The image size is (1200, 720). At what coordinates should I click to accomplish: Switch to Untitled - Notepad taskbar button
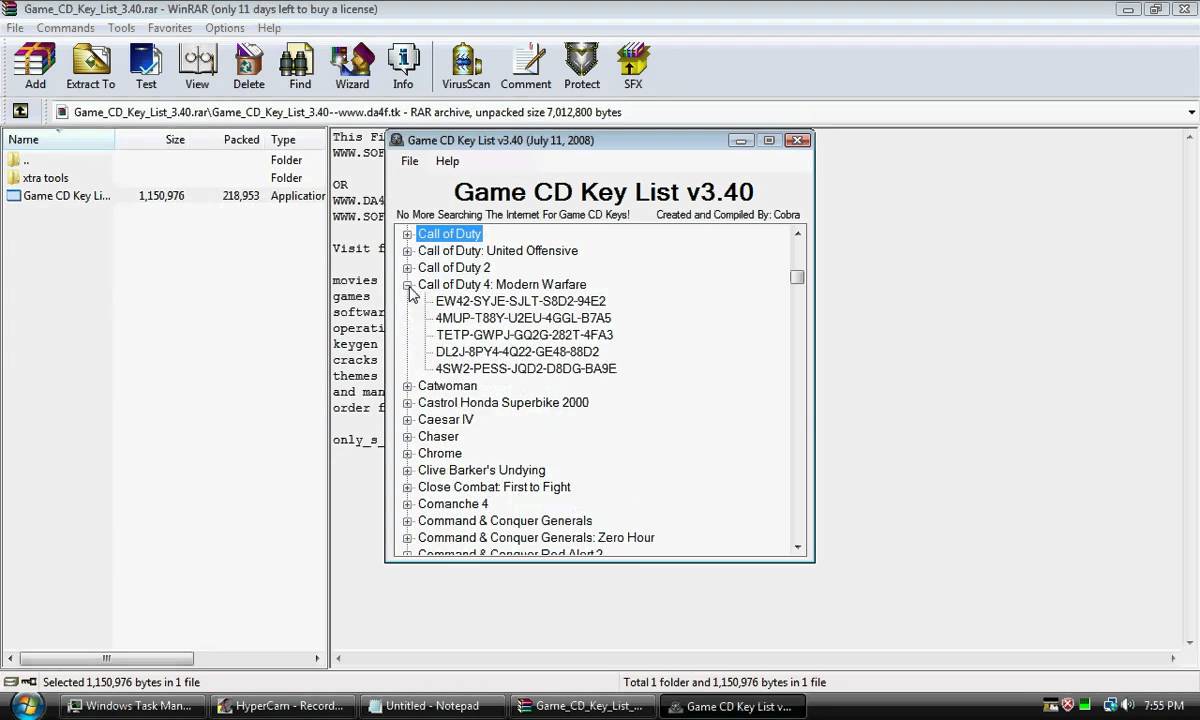431,706
